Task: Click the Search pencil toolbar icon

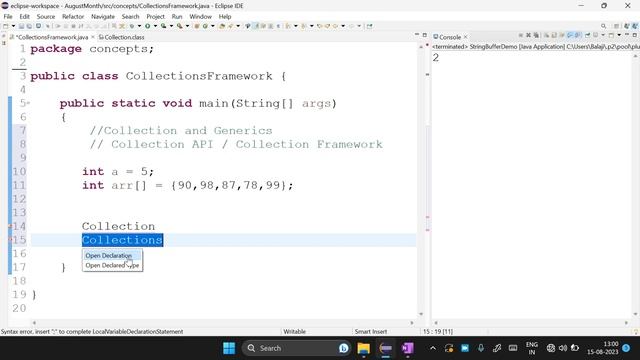Action: [230, 26]
